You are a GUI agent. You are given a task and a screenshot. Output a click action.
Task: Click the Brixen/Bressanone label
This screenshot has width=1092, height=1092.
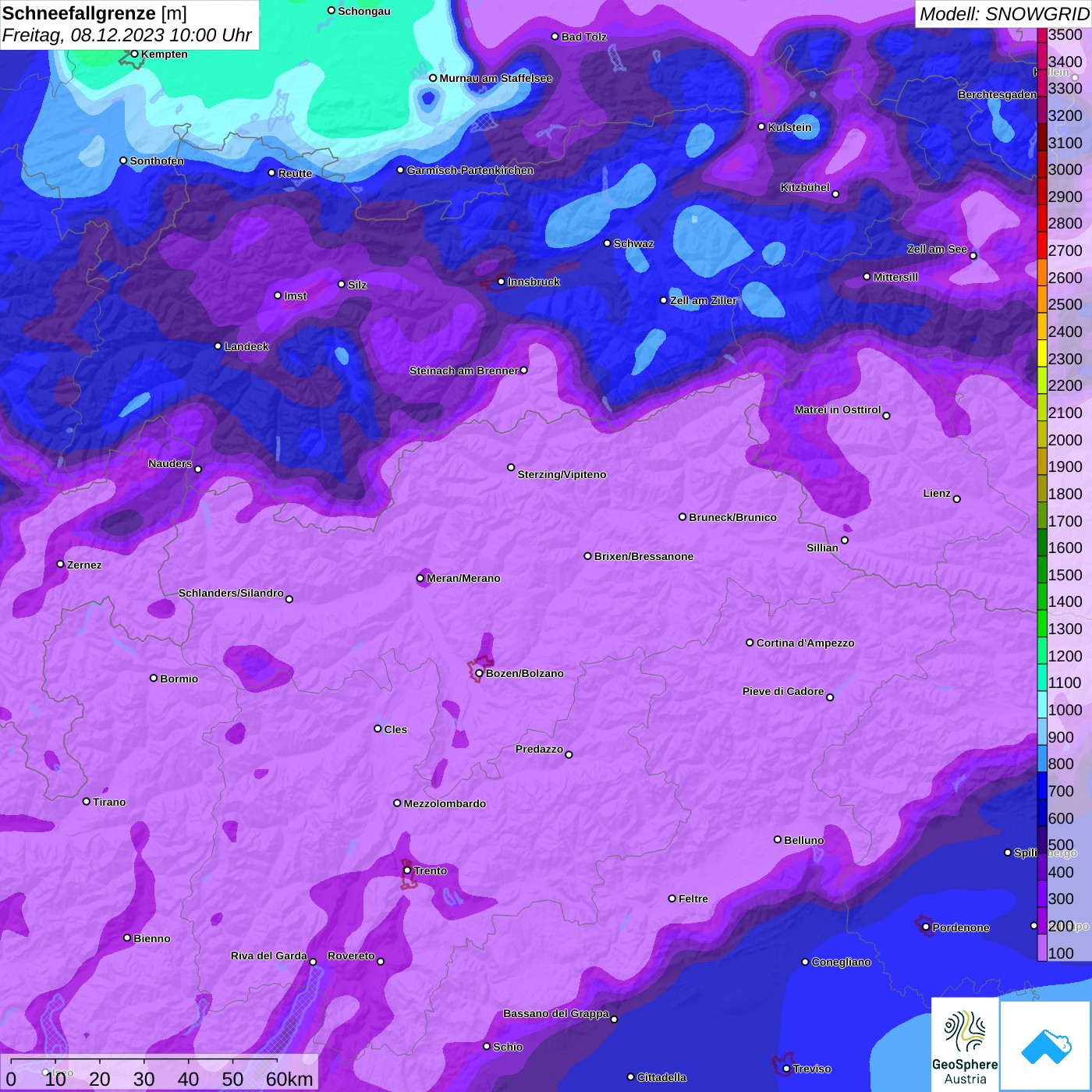point(643,556)
